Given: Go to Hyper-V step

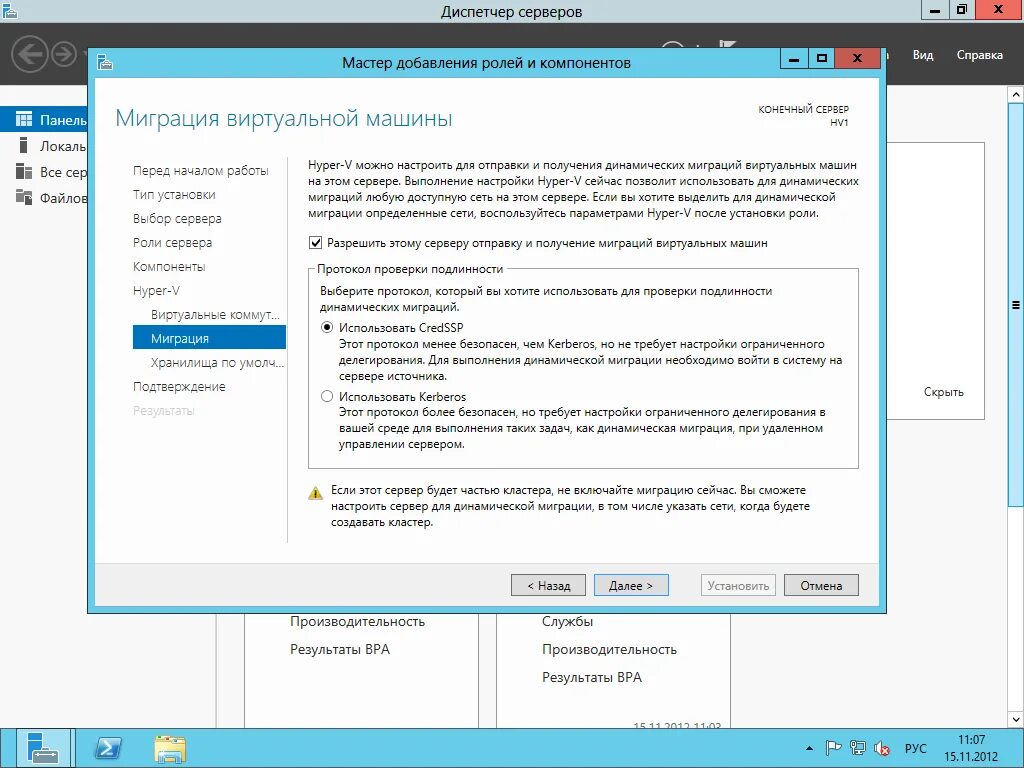Looking at the screenshot, I should tap(156, 291).
